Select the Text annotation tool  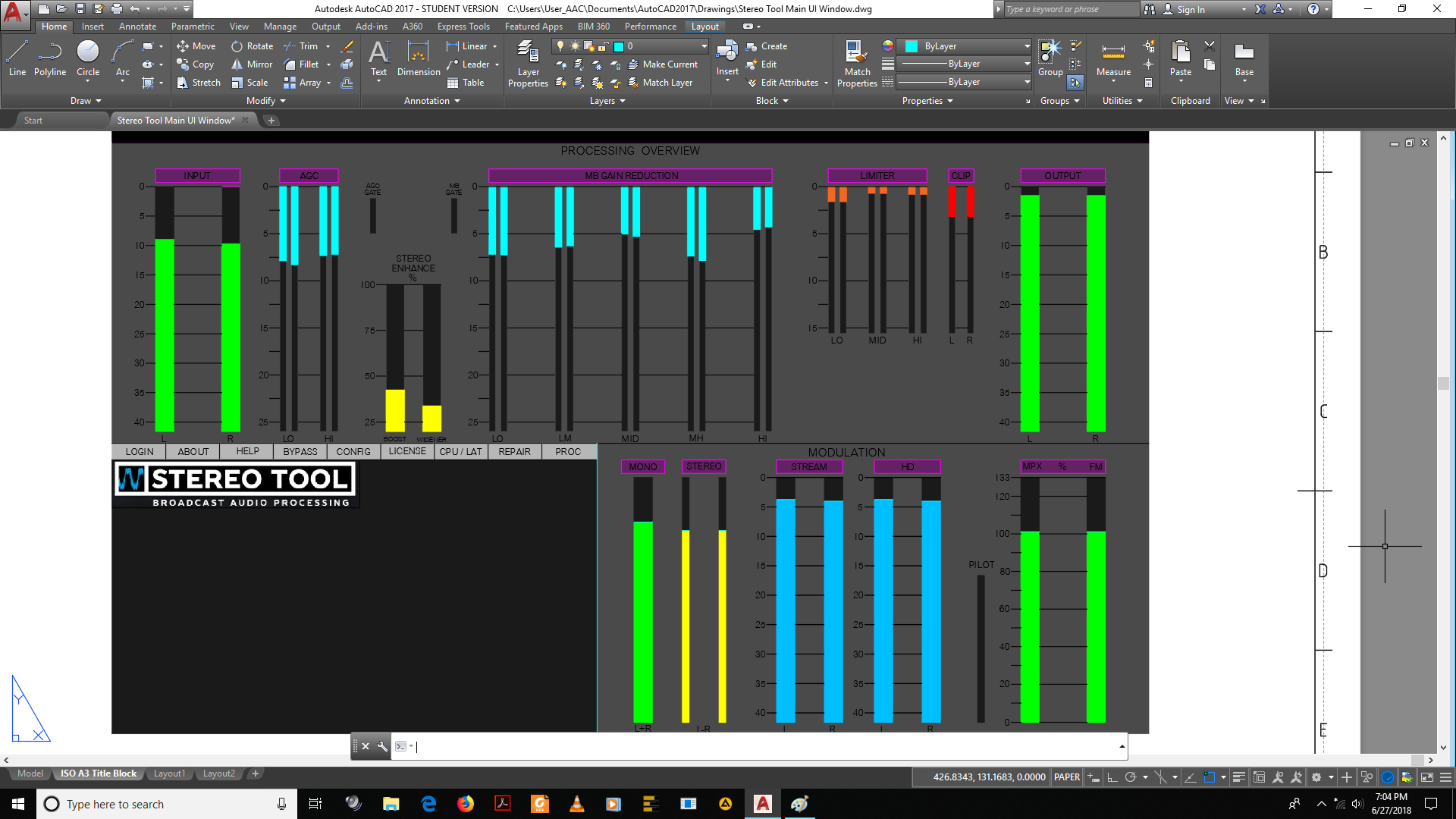coord(378,59)
